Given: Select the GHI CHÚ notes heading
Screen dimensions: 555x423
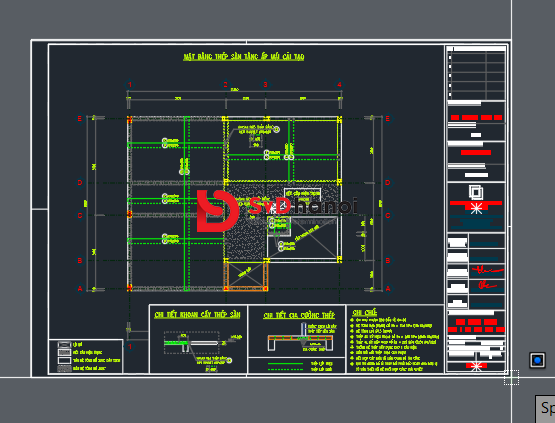Looking at the screenshot, I should coord(365,313).
